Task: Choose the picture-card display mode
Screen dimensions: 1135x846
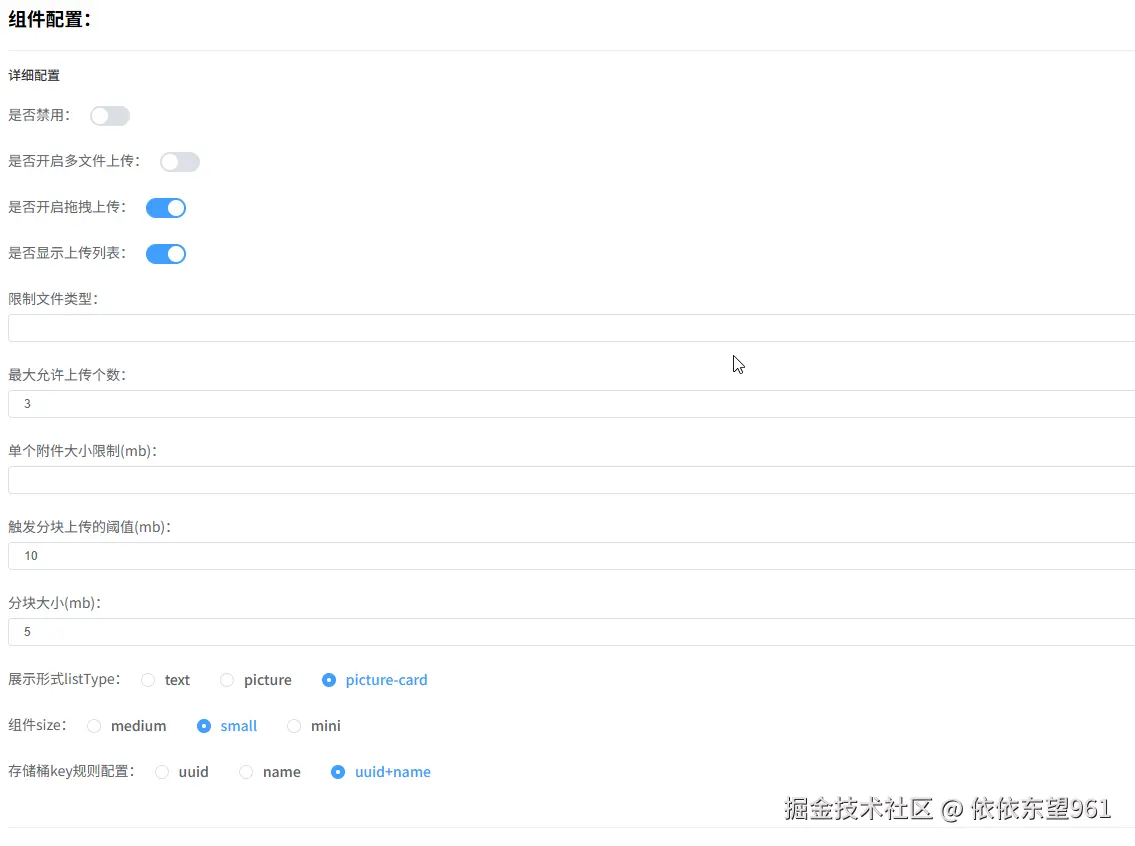Action: pos(329,679)
